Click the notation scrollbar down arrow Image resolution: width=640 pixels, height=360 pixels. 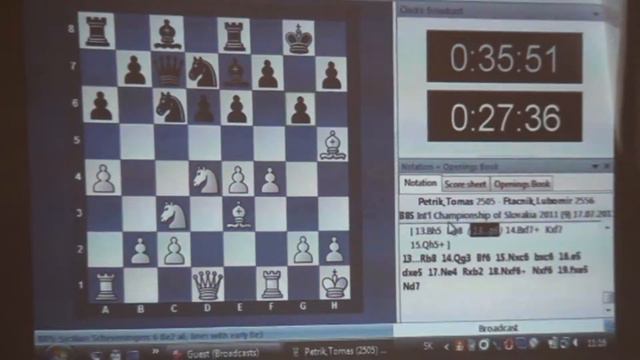(608, 310)
